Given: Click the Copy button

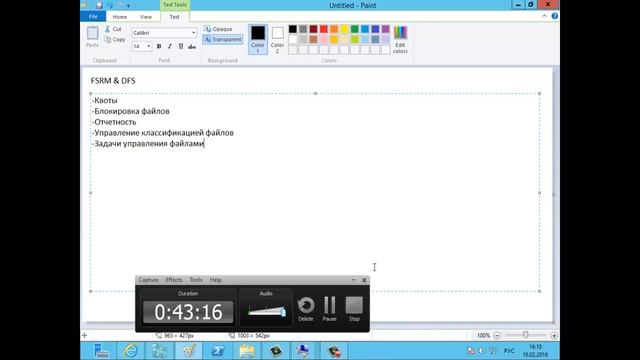Looking at the screenshot, I should click(115, 40).
